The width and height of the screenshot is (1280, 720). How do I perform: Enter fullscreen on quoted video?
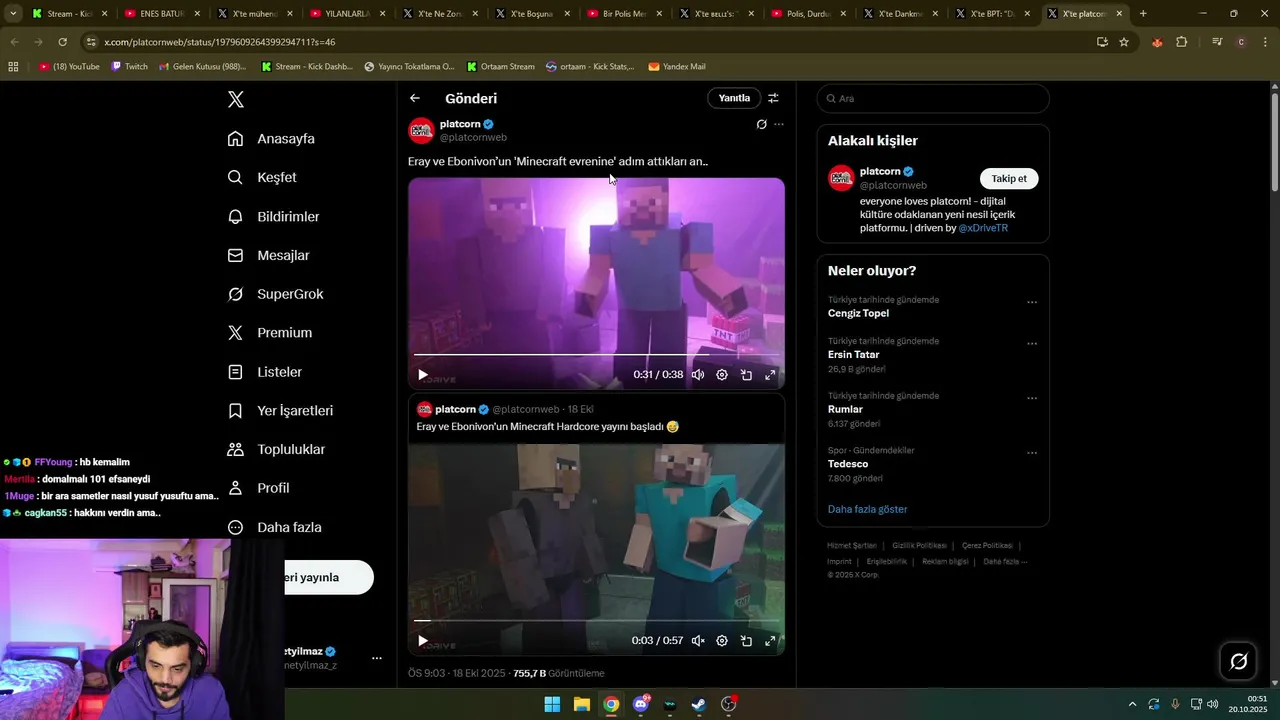point(770,641)
